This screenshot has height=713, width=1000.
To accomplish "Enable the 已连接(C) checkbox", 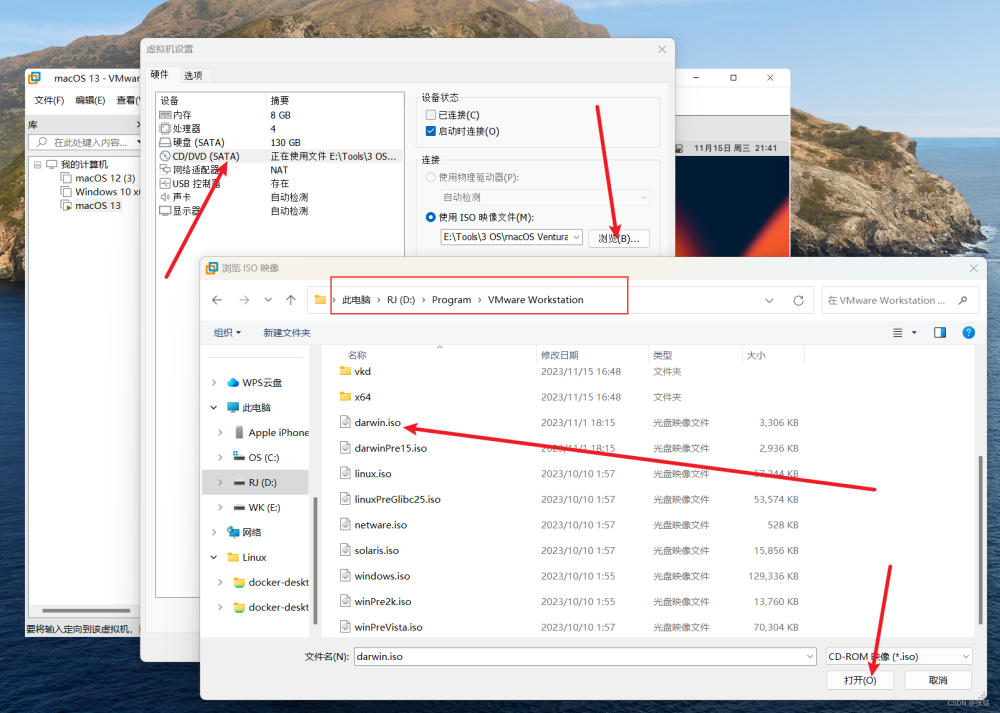I will pos(430,115).
